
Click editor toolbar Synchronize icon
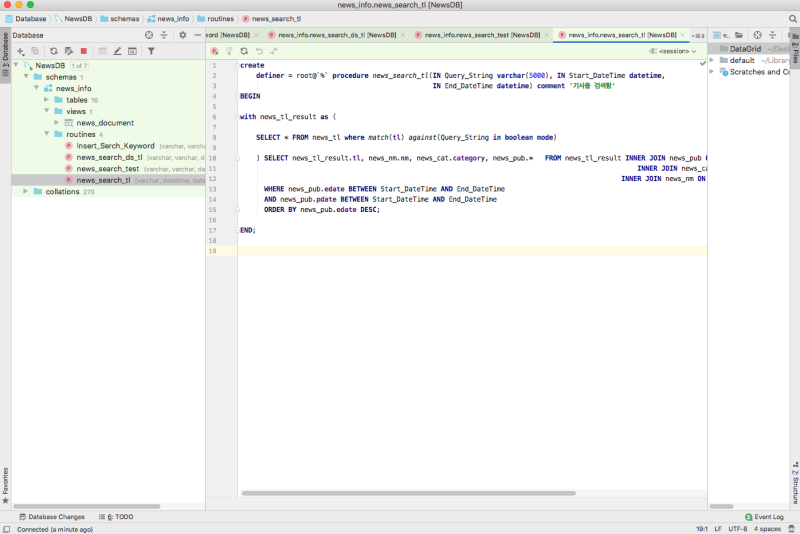tap(244, 51)
